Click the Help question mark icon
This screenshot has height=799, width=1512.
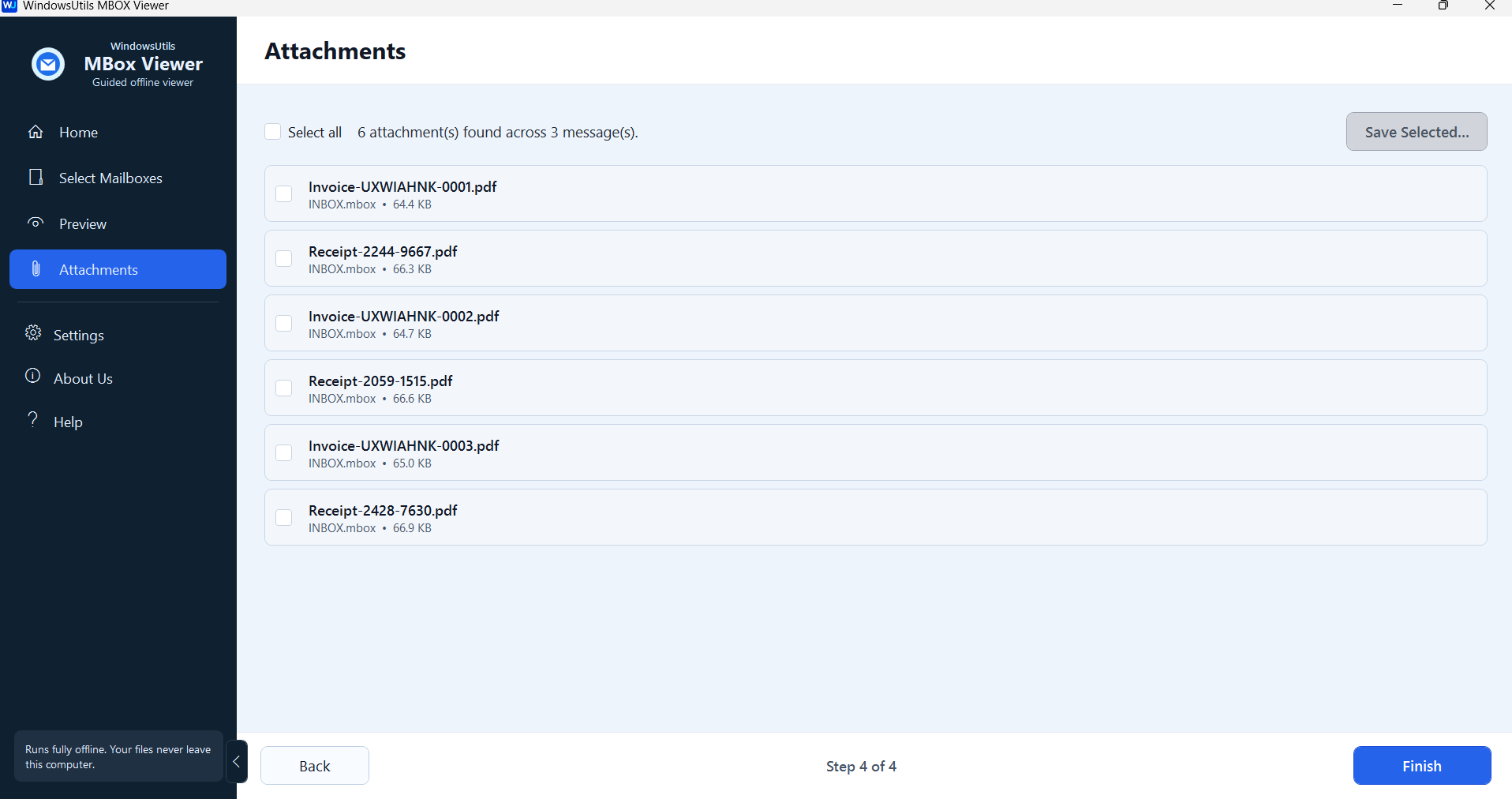(33, 419)
